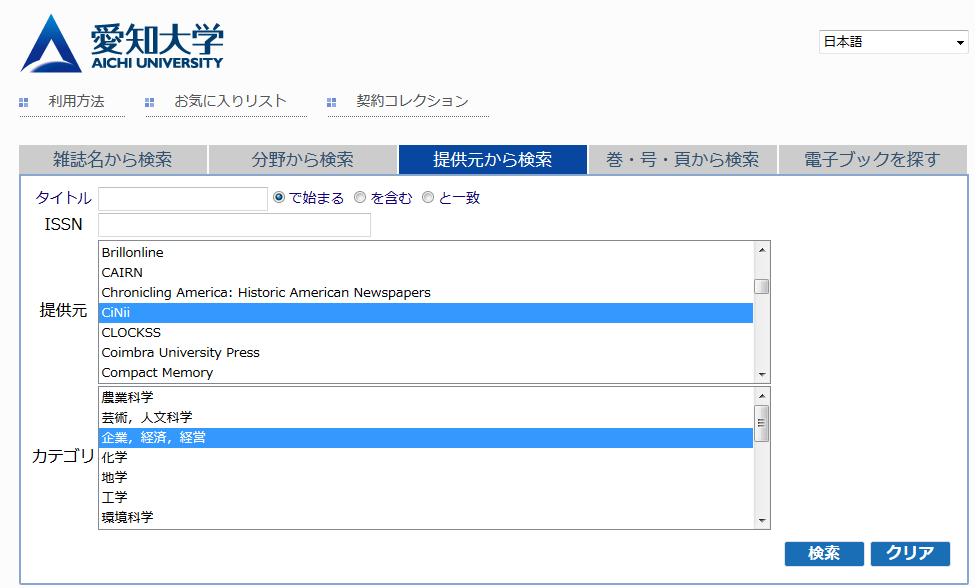The width and height of the screenshot is (975, 588).
Task: Switch to the 巻・号・頁から検索 tab
Action: (x=683, y=160)
